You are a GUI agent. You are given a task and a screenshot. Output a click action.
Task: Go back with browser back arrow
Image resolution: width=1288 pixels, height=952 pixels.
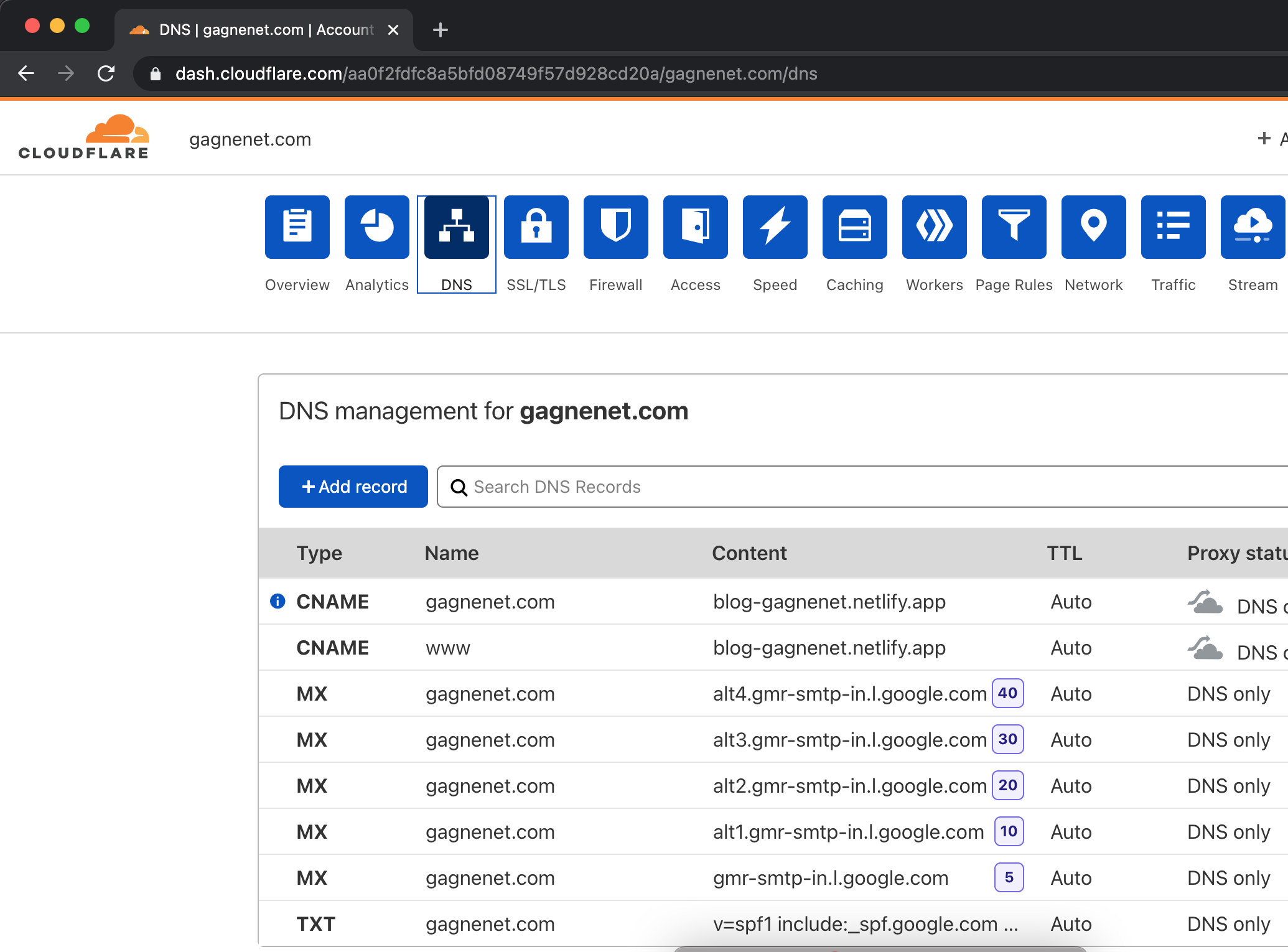click(26, 73)
